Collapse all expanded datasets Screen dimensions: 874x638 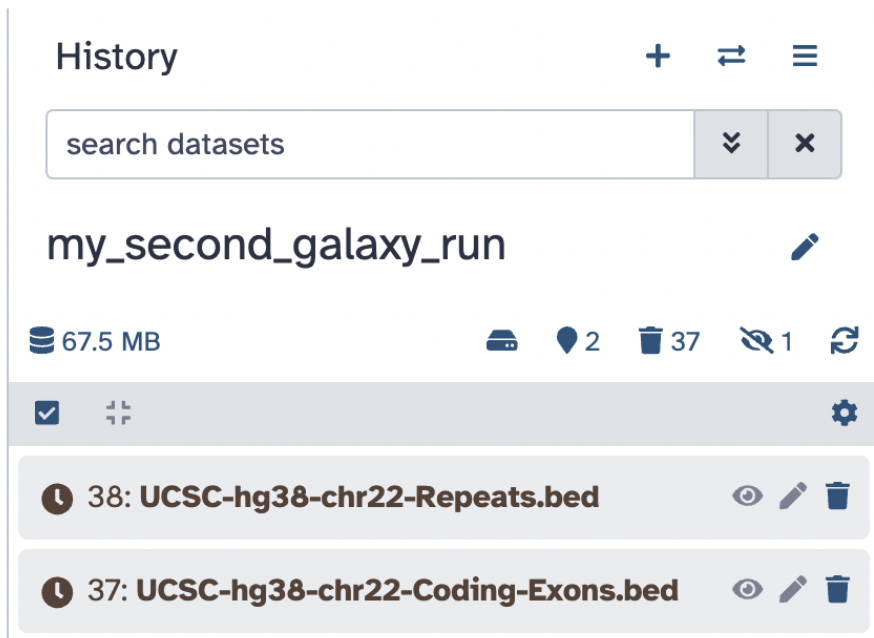pos(118,412)
